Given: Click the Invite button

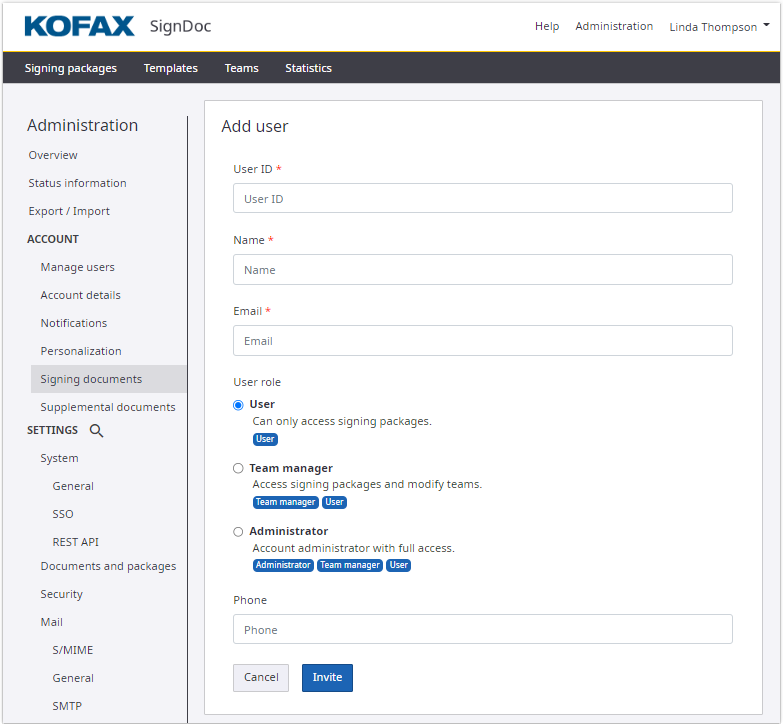Looking at the screenshot, I should tap(327, 678).
